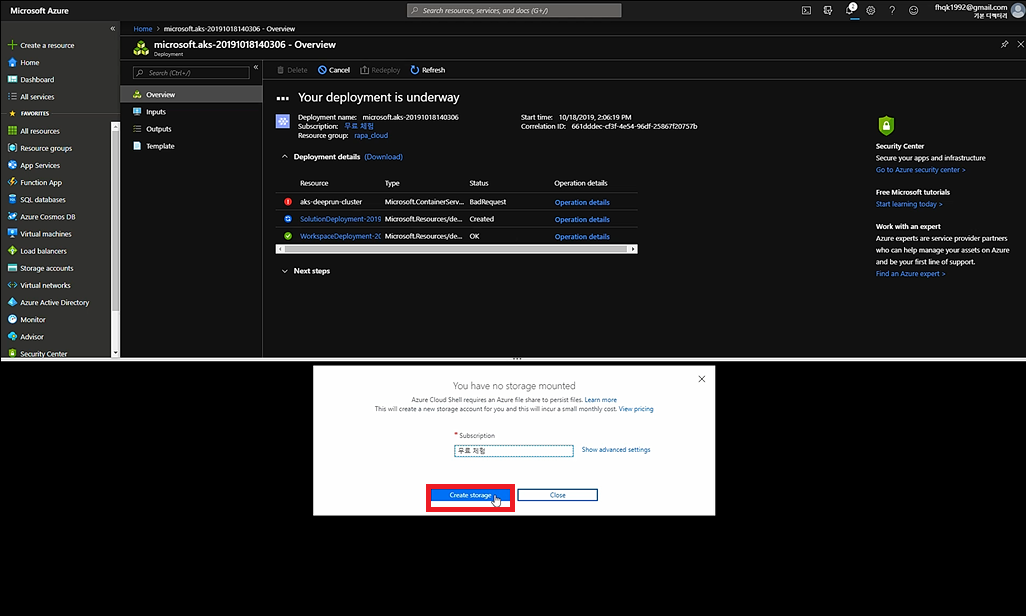Viewport: 1026px width, 616px height.
Task: Open All services
Action: pyautogui.click(x=31, y=96)
